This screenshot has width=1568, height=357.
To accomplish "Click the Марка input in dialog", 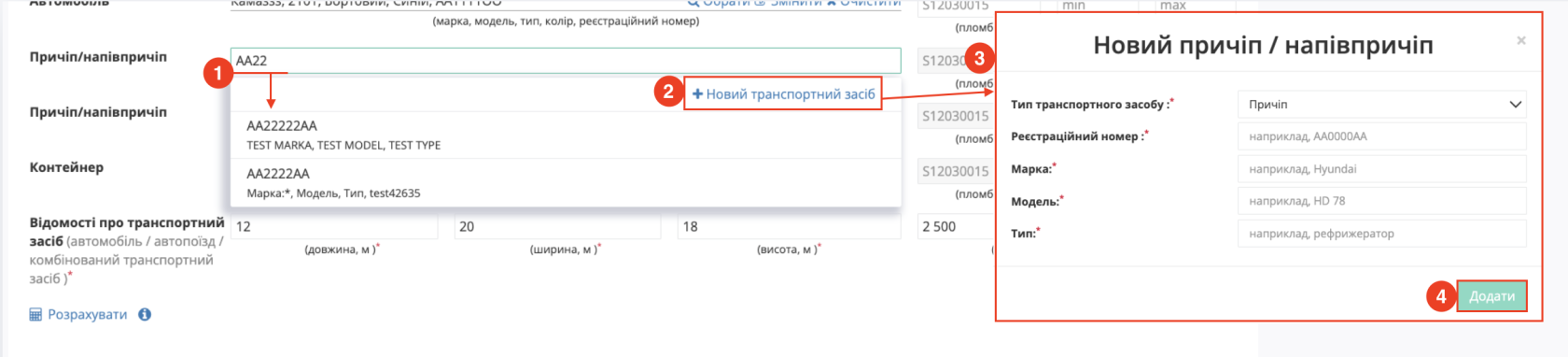I will pyautogui.click(x=1382, y=169).
